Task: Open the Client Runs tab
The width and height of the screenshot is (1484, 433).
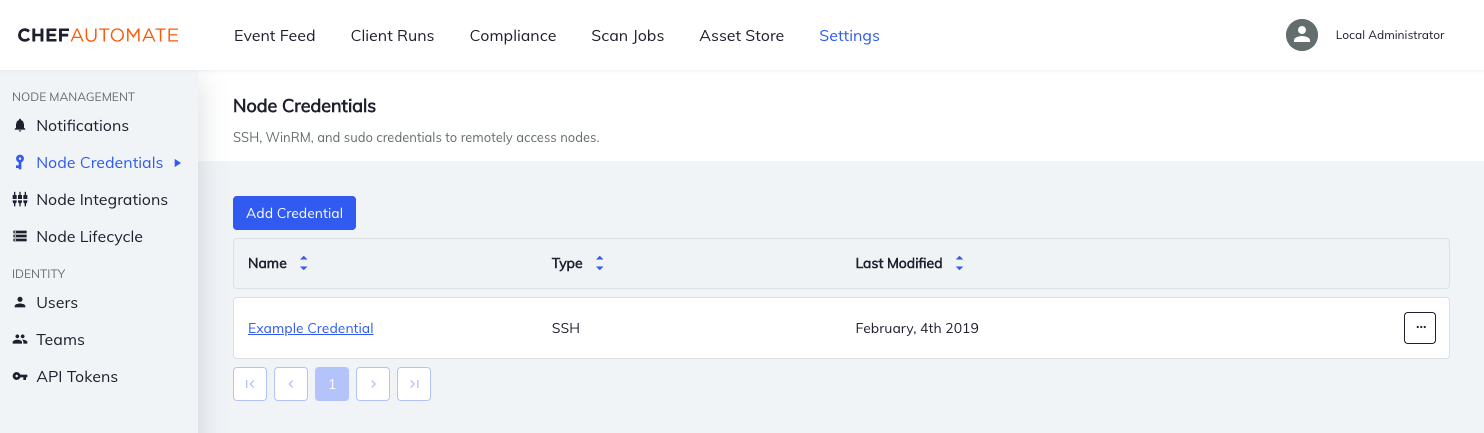Action: (392, 35)
